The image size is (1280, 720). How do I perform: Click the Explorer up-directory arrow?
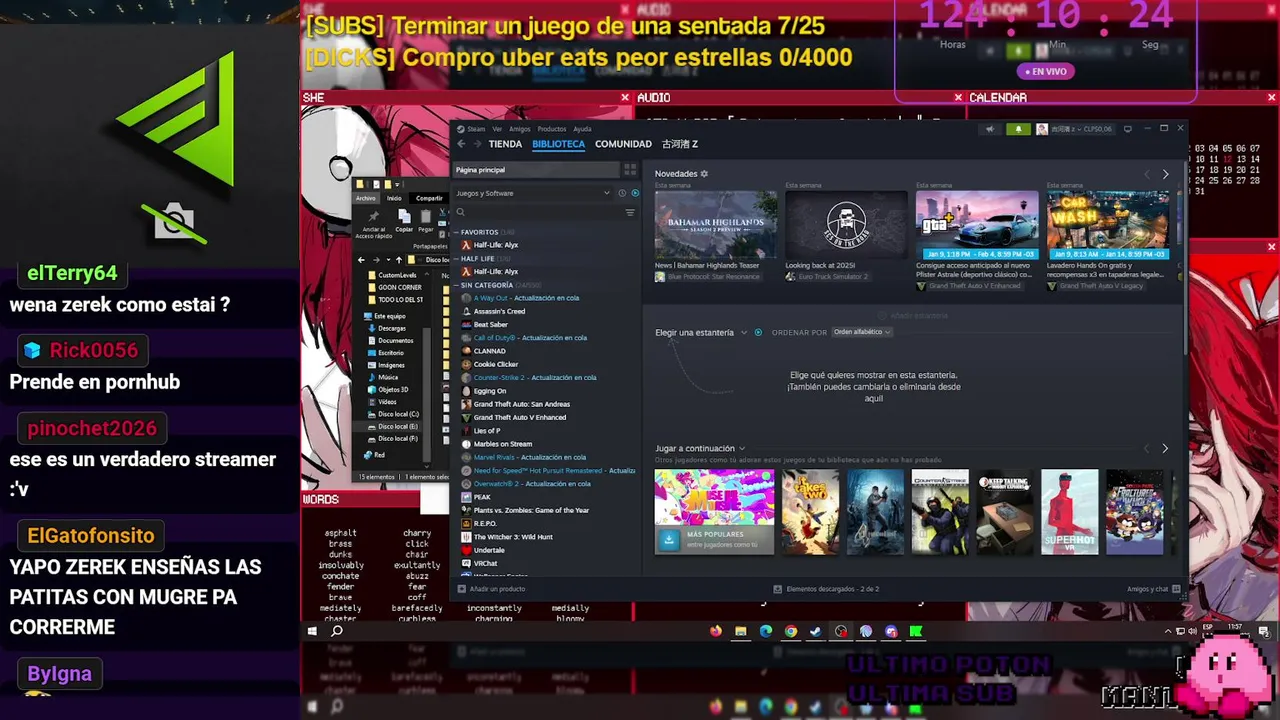pos(399,260)
